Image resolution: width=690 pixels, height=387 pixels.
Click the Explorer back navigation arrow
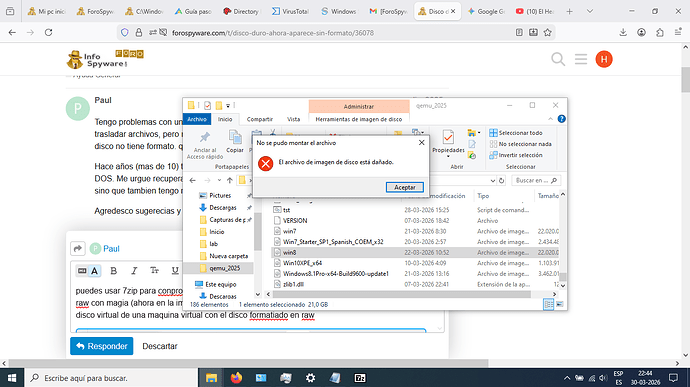tap(192, 181)
